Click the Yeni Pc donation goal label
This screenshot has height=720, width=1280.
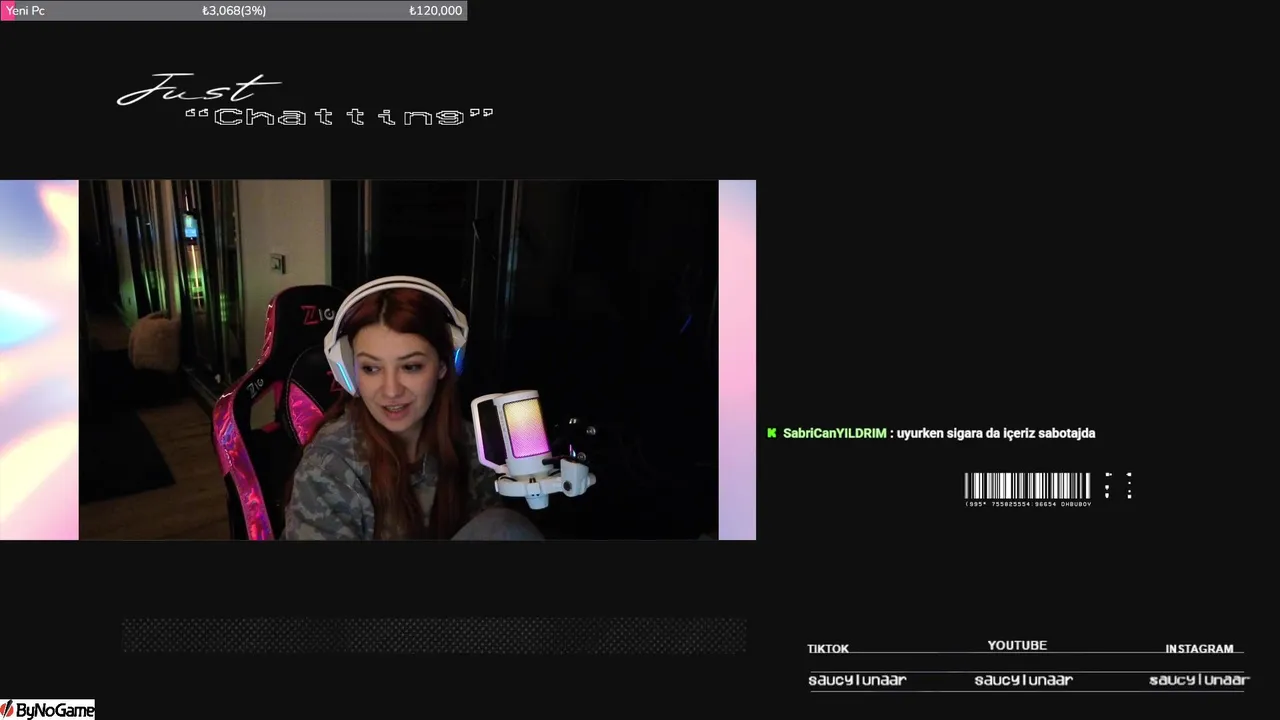25,10
